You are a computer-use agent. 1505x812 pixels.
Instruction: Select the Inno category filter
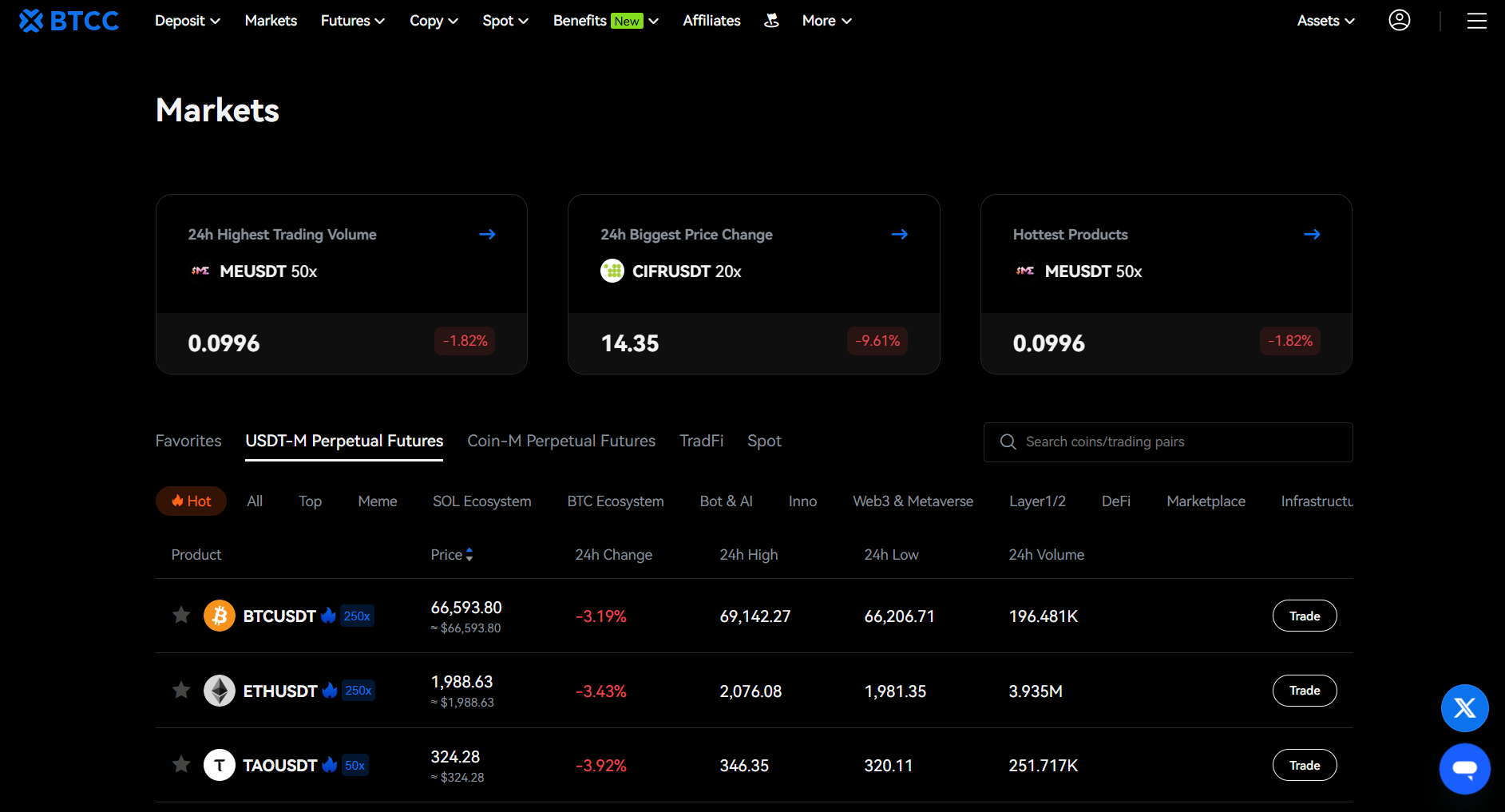803,501
